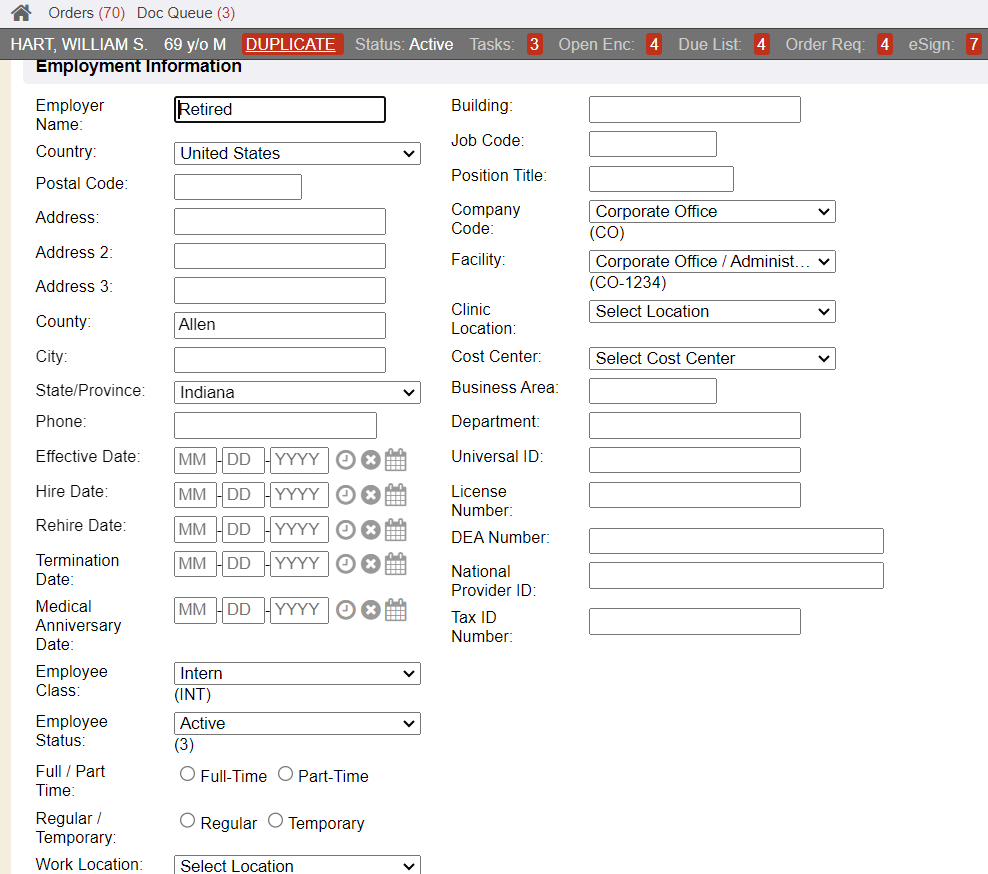Click into the DEA Number field
The height and width of the screenshot is (874, 988).
pyautogui.click(x=736, y=541)
